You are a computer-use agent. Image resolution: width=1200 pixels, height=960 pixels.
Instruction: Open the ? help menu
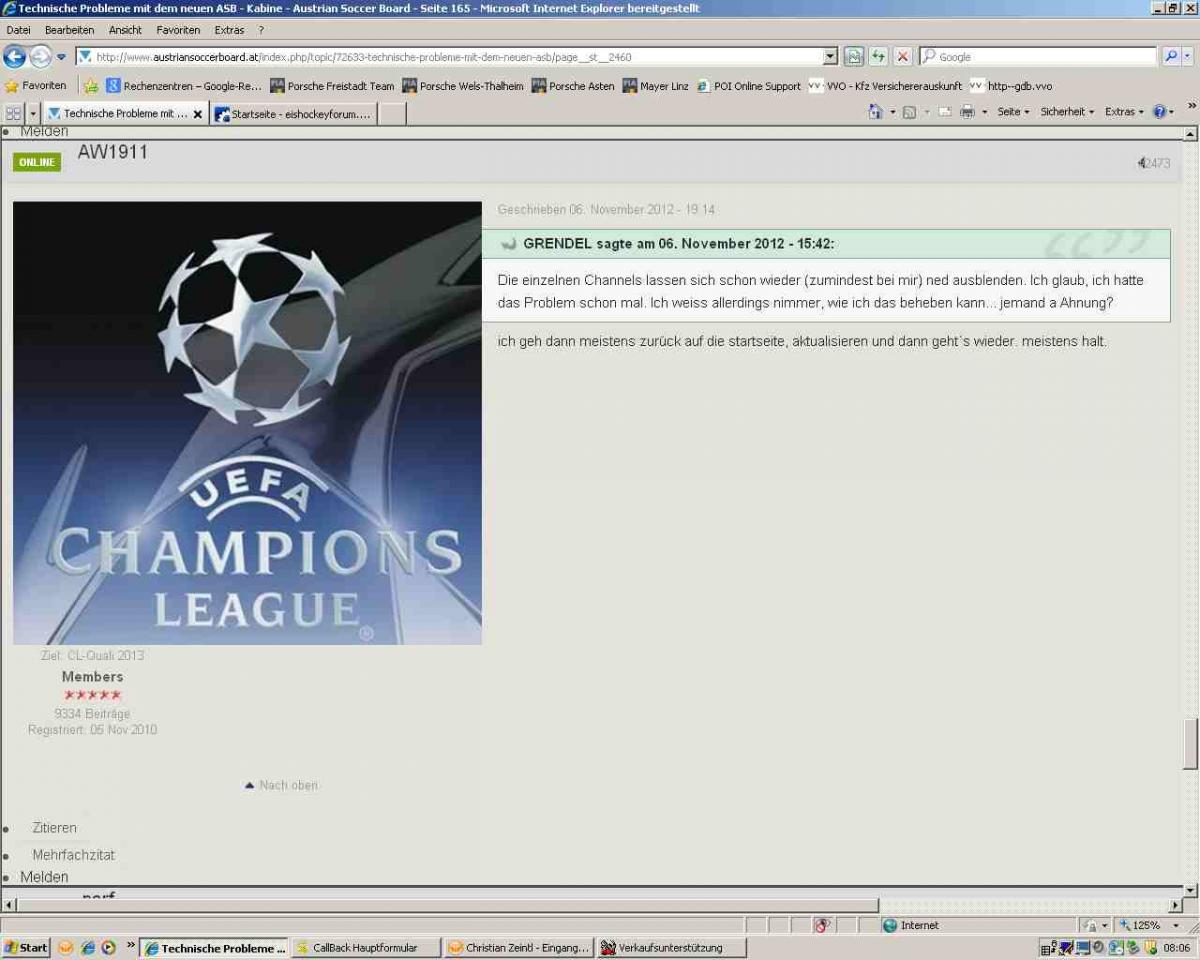click(261, 30)
